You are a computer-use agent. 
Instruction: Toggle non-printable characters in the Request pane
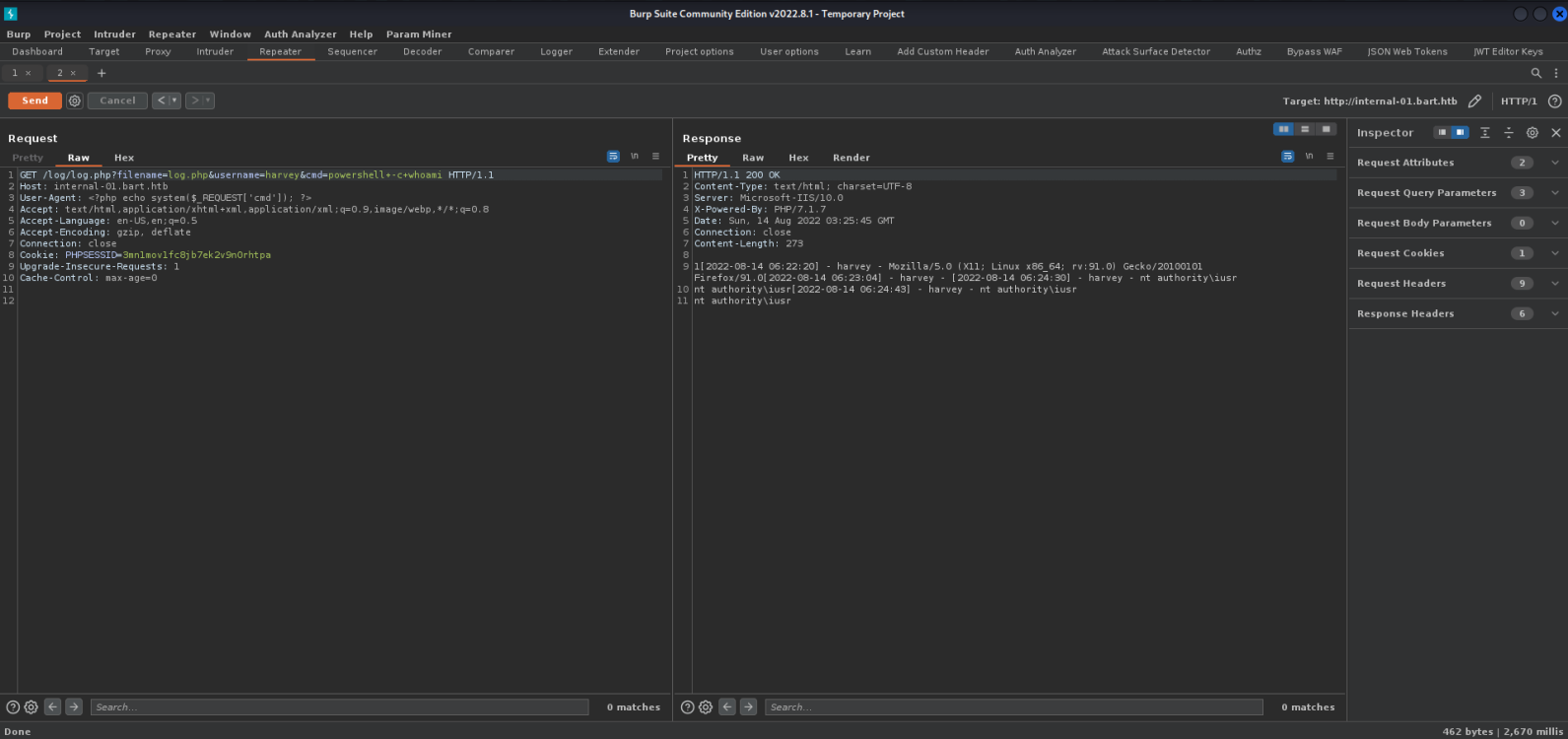click(x=635, y=157)
